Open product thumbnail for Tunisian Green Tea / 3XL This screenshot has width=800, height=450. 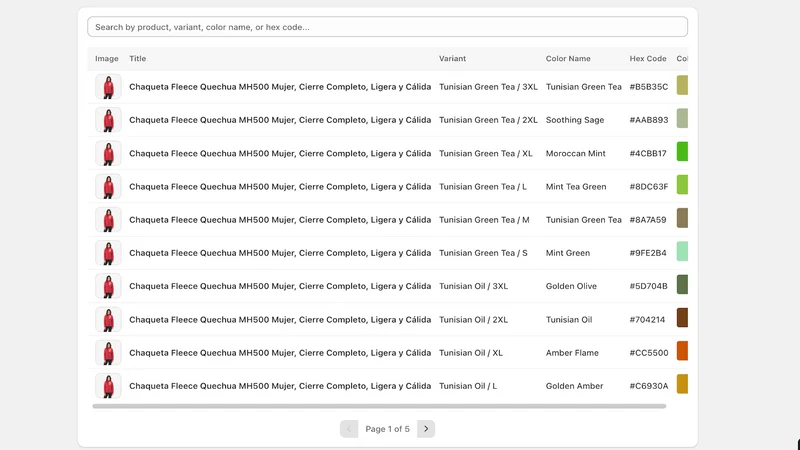pos(108,87)
